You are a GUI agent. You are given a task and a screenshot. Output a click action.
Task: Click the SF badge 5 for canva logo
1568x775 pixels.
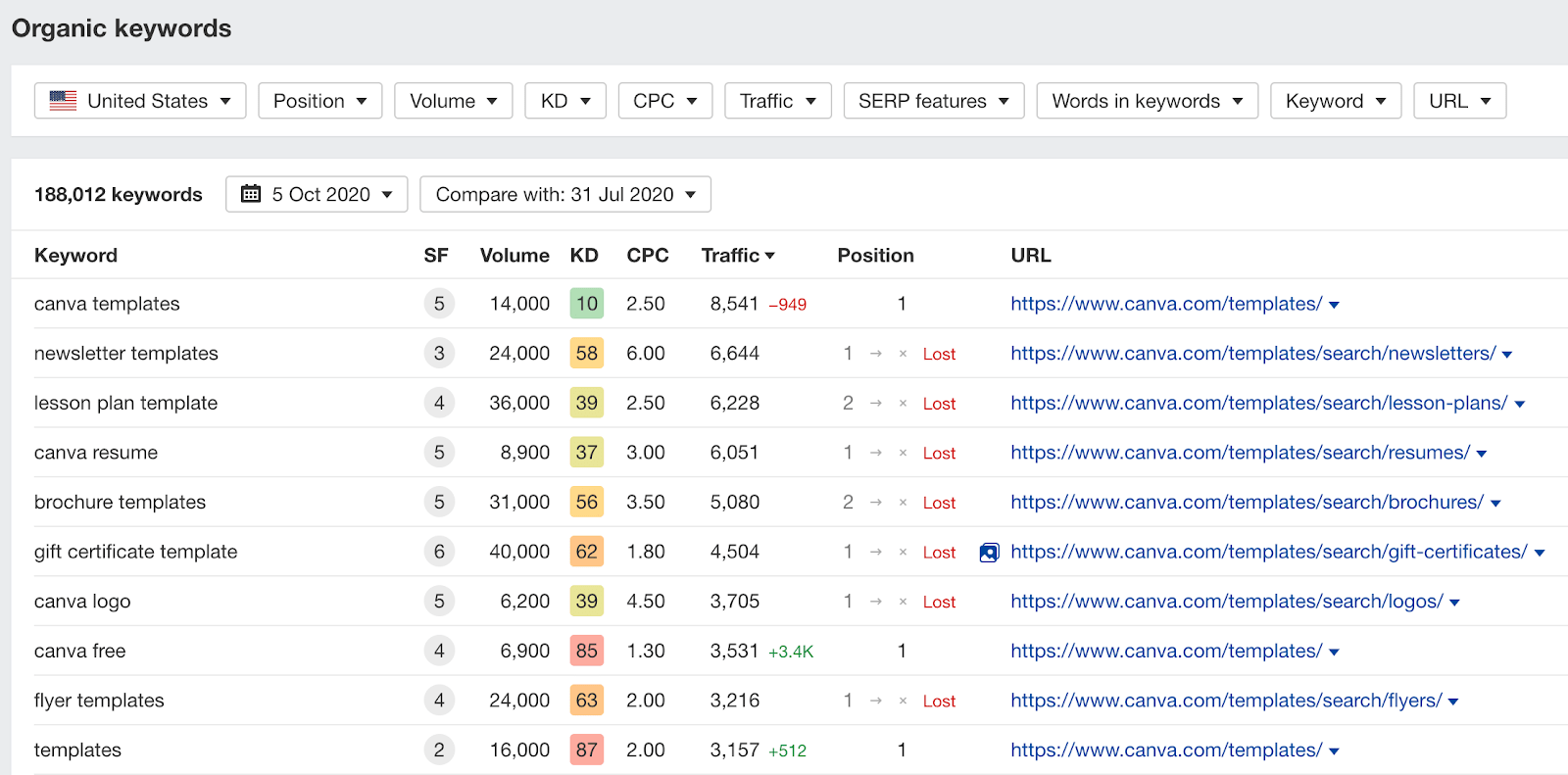[x=439, y=602]
